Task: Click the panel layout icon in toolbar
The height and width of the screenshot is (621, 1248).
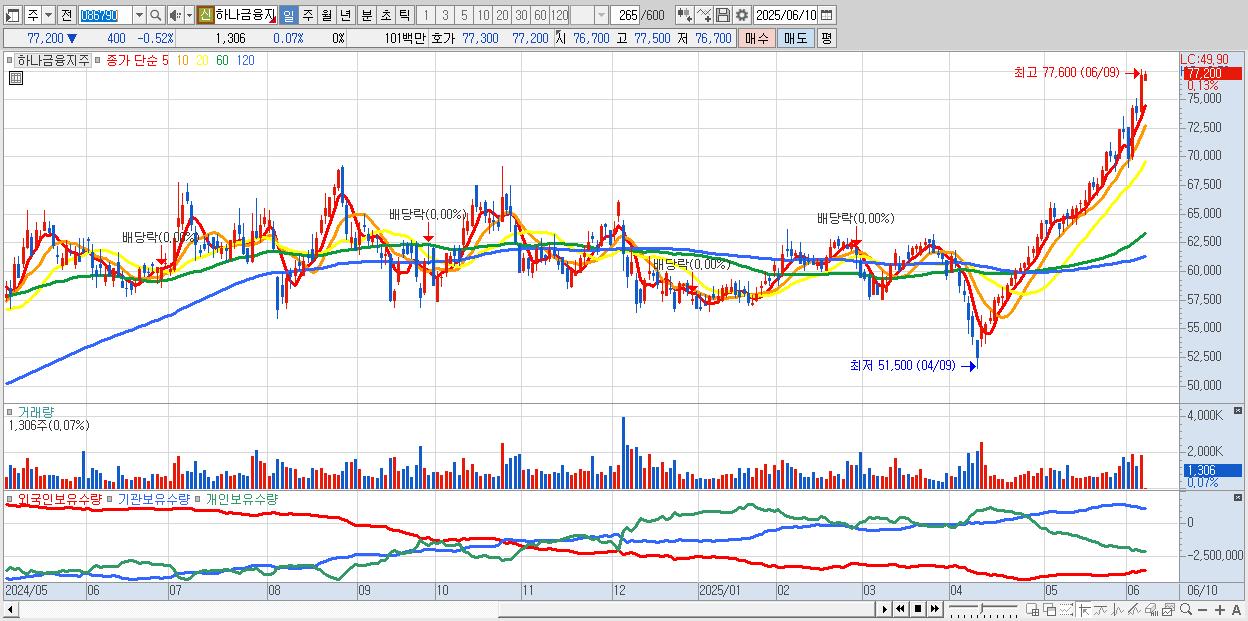Action: (x=12, y=15)
